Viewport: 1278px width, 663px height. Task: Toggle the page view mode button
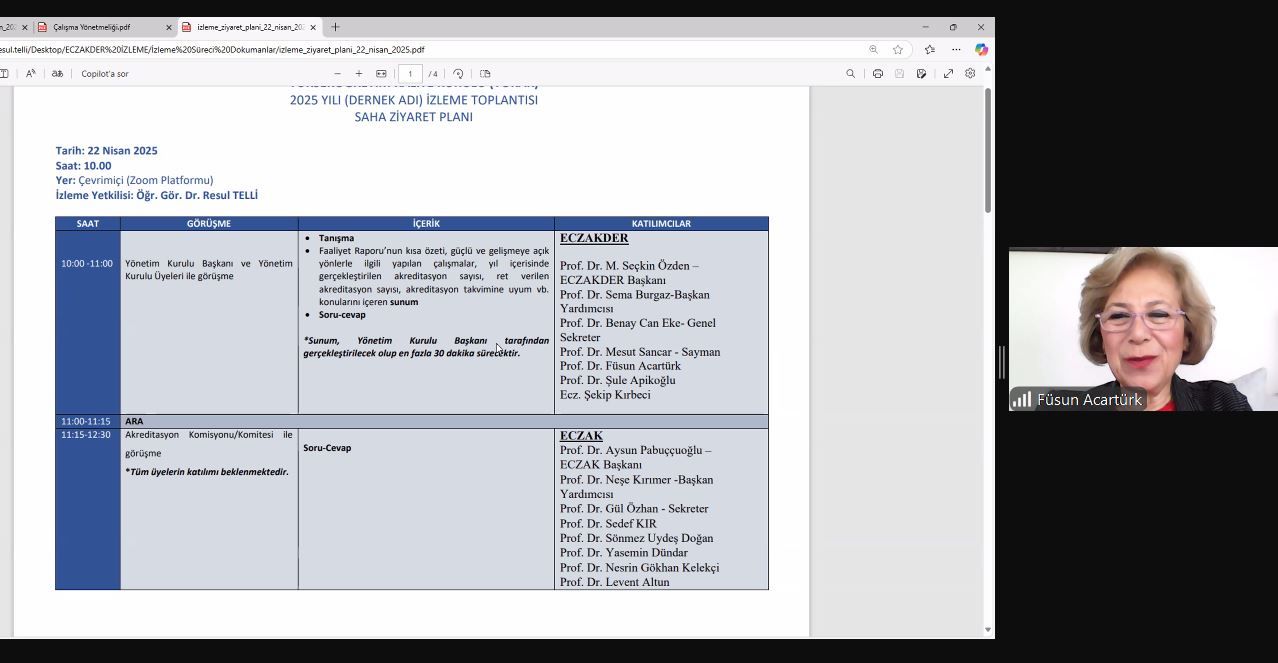point(485,74)
